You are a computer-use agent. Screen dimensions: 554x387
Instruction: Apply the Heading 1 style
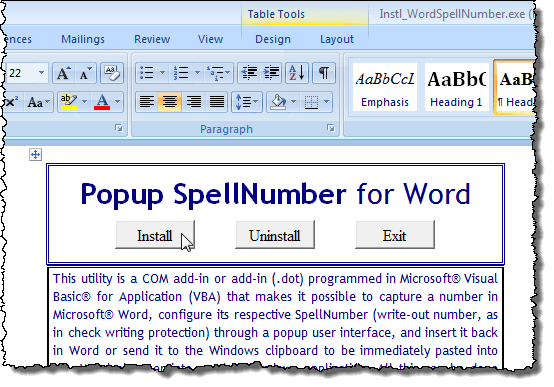tap(456, 87)
